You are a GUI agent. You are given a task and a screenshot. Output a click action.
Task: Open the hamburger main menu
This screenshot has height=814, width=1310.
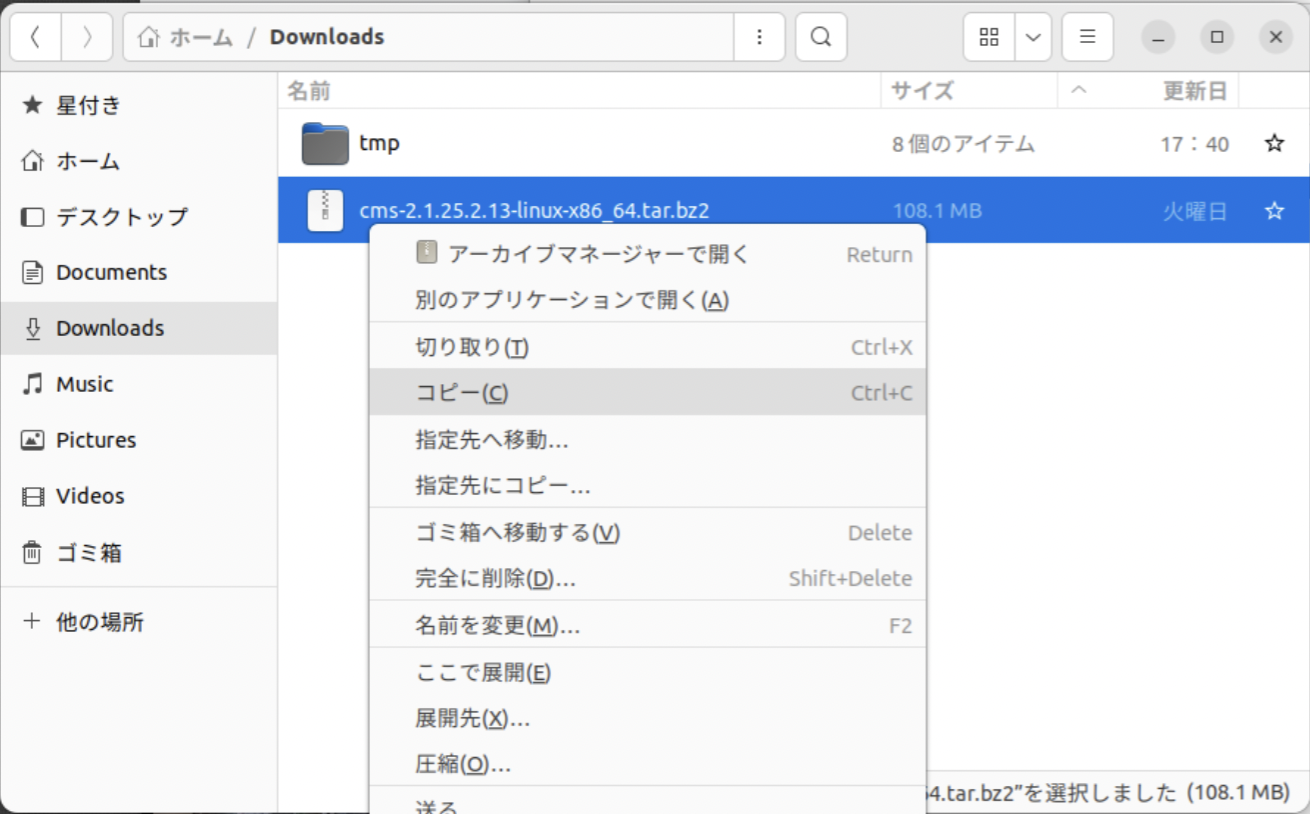pyautogui.click(x=1088, y=37)
